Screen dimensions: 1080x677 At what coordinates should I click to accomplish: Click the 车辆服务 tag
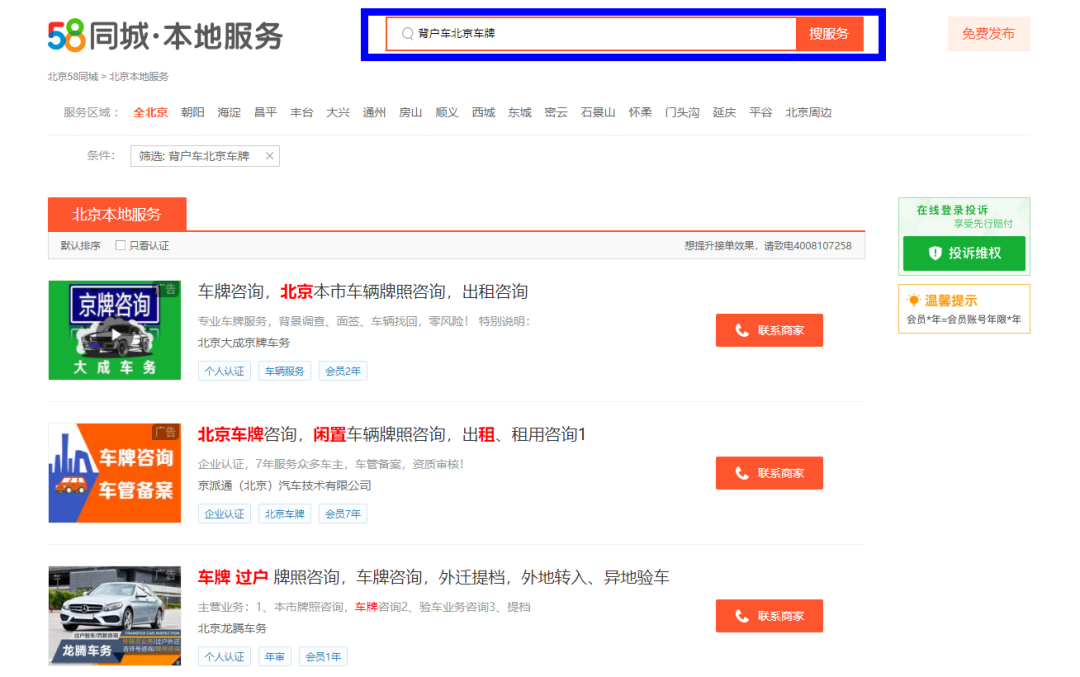pos(284,371)
